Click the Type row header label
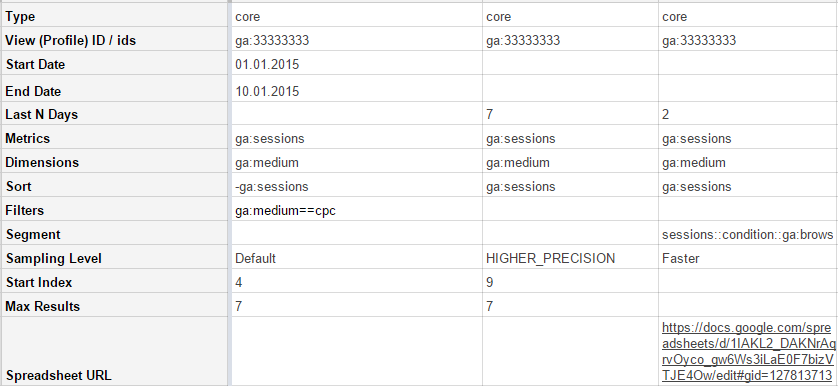The image size is (838, 386). point(20,17)
